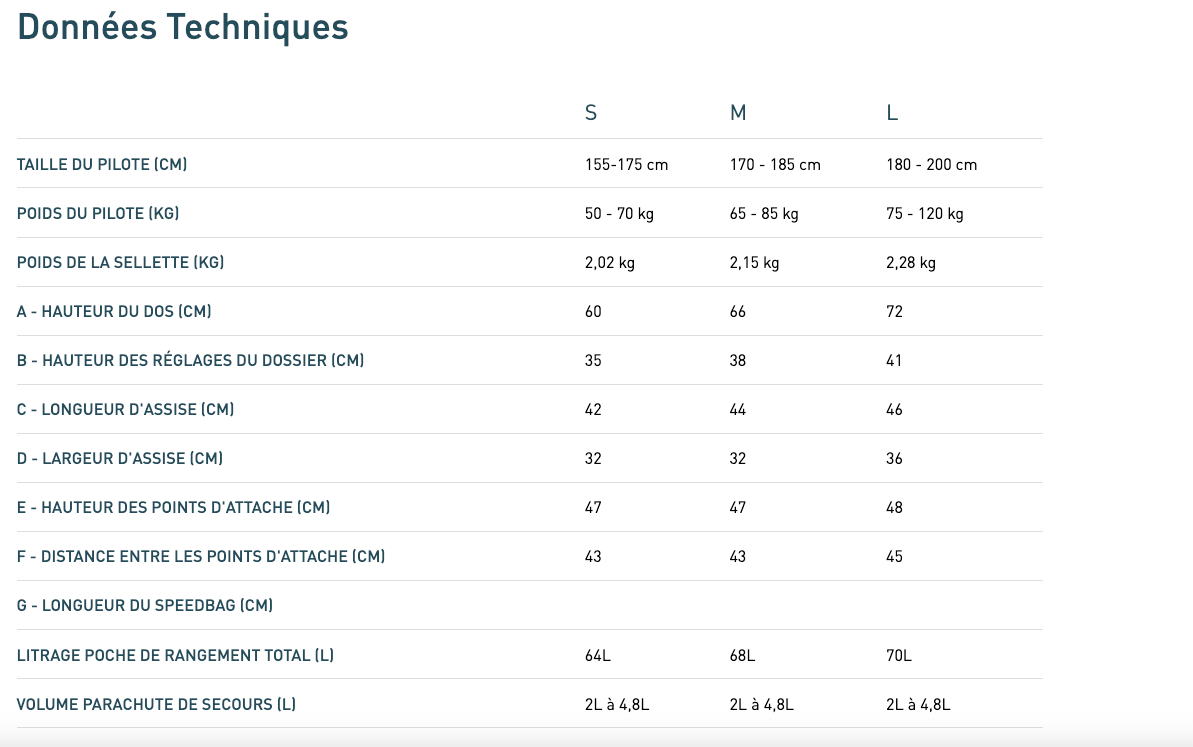Click 'E - Hauteur des points d'attache' label
The width and height of the screenshot is (1193, 747).
pyautogui.click(x=173, y=507)
